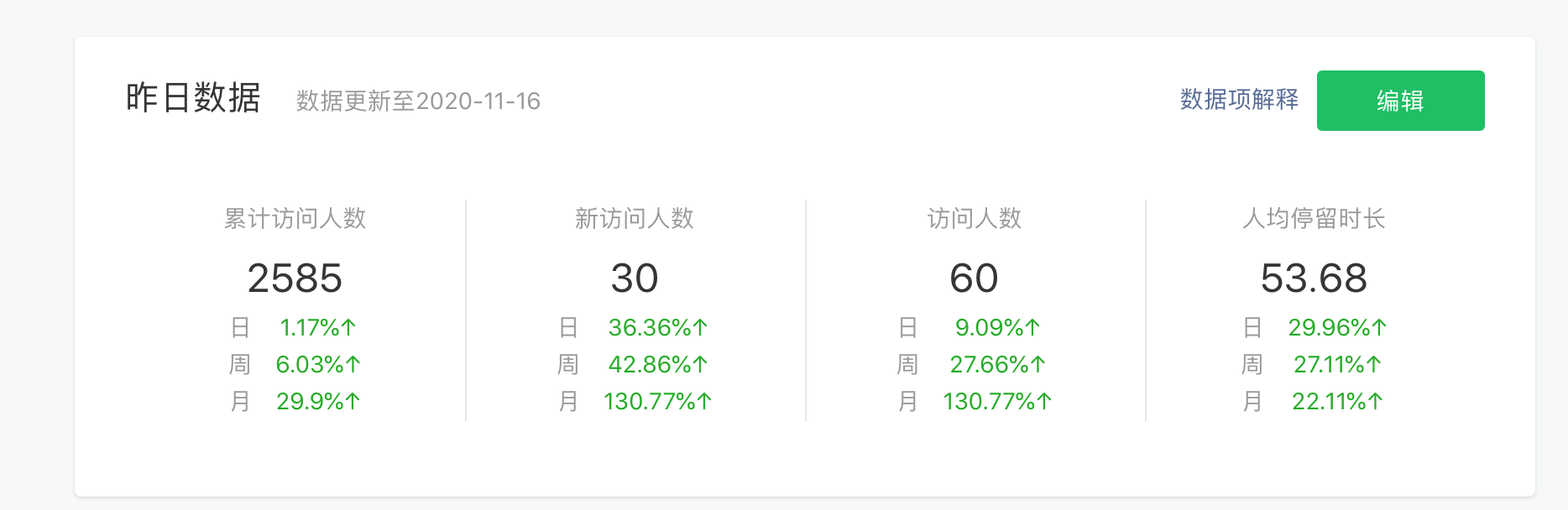The height and width of the screenshot is (510, 1568).
Task: Click the 42.86% weekly change
Action: coord(658,365)
